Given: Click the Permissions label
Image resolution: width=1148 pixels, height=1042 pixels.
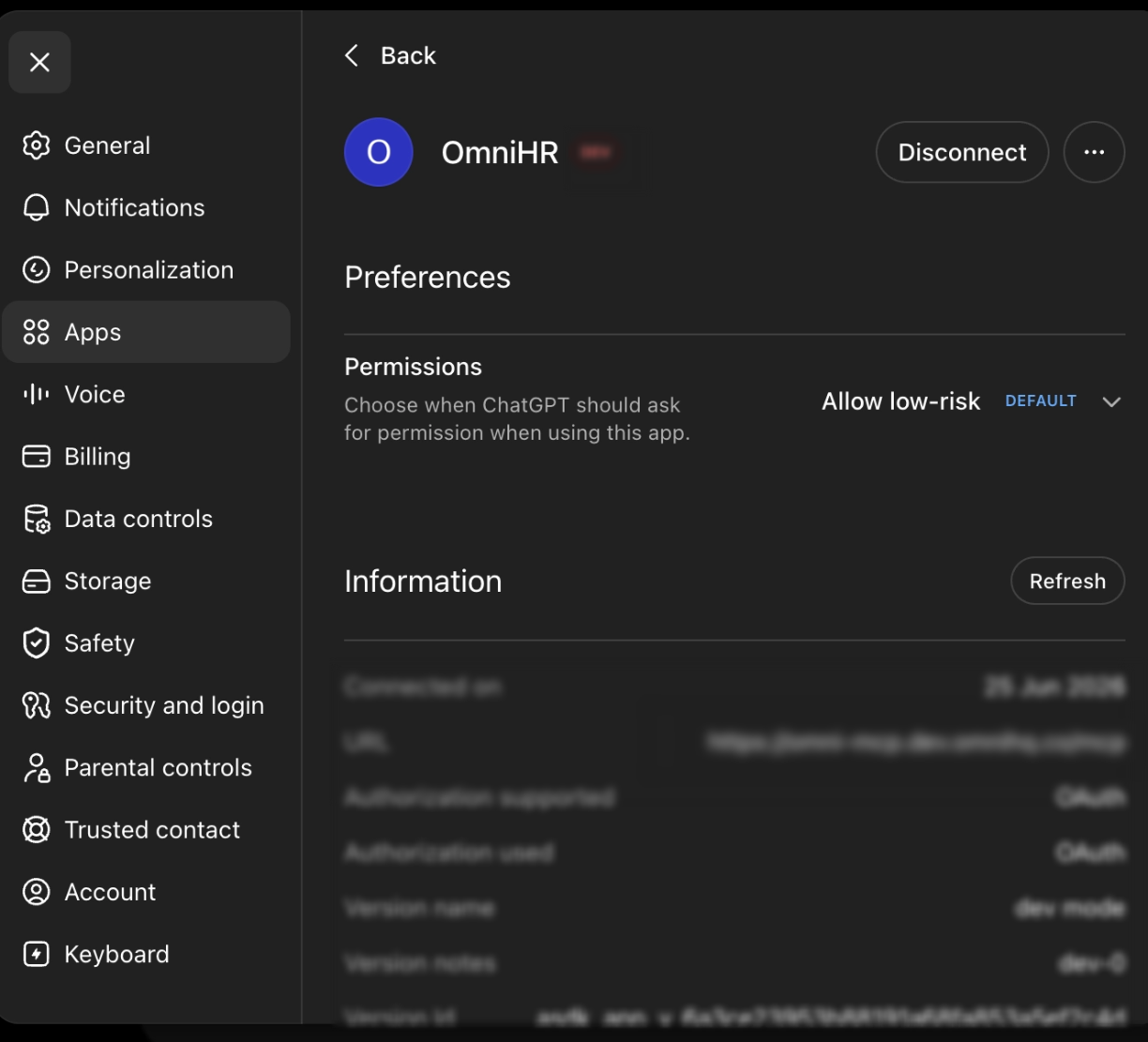Looking at the screenshot, I should 413,367.
